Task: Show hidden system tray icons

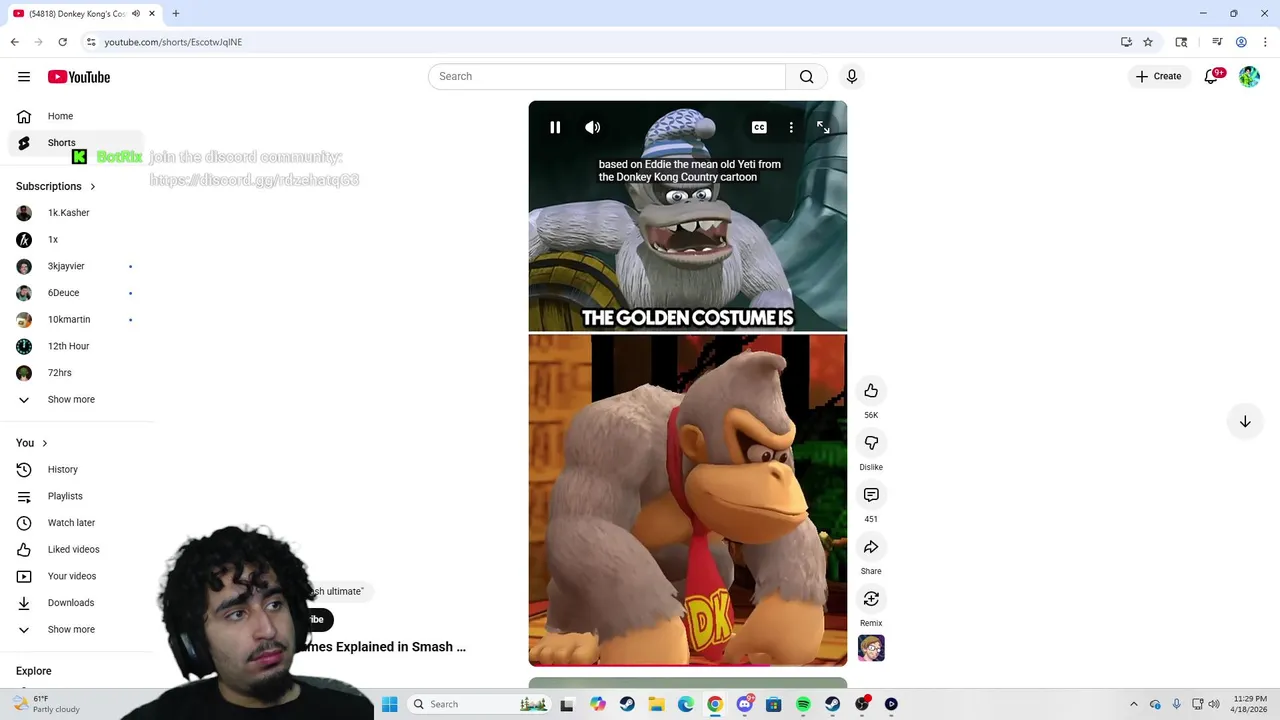Action: point(1133,704)
